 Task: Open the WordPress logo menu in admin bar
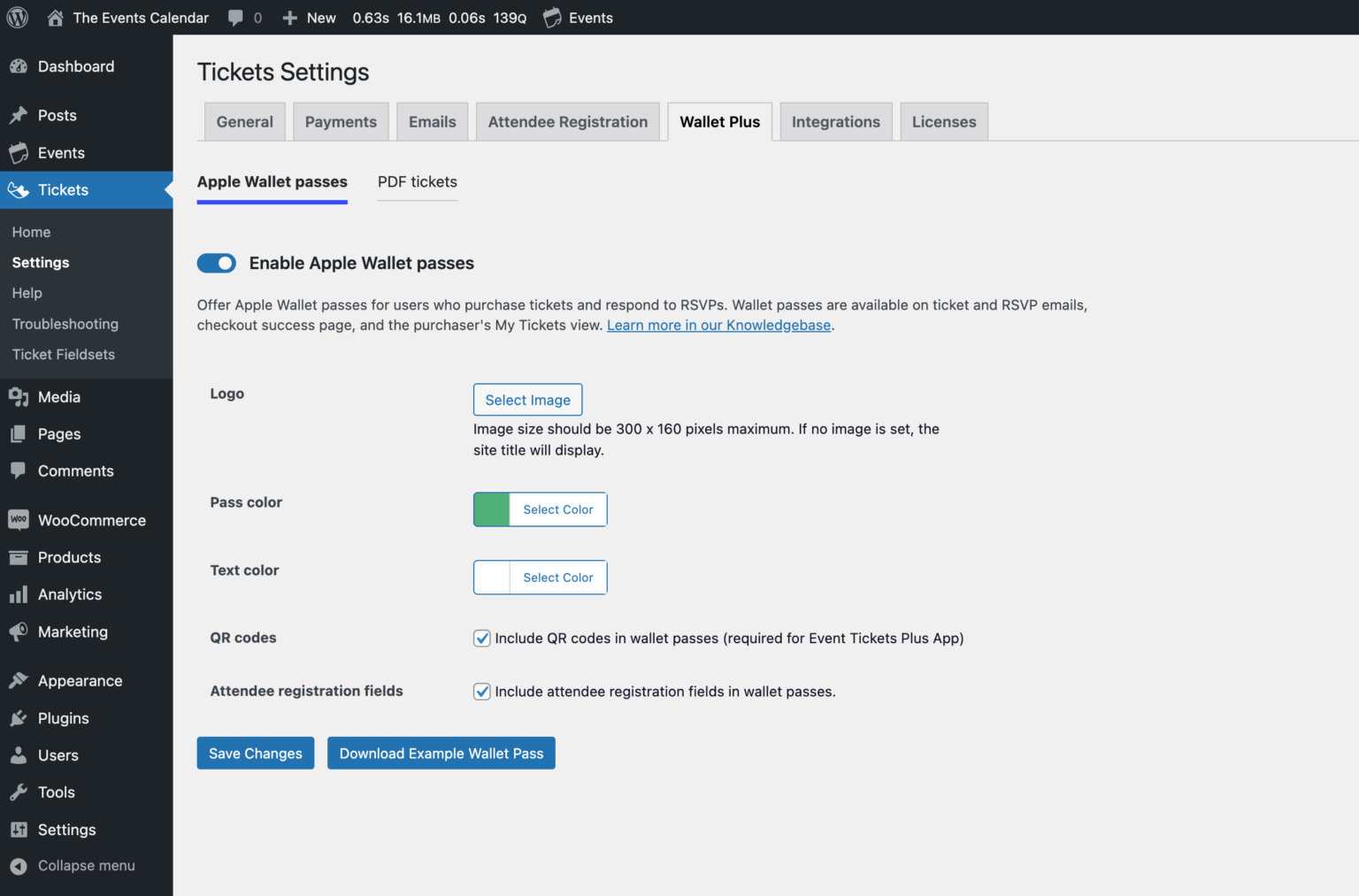click(18, 17)
